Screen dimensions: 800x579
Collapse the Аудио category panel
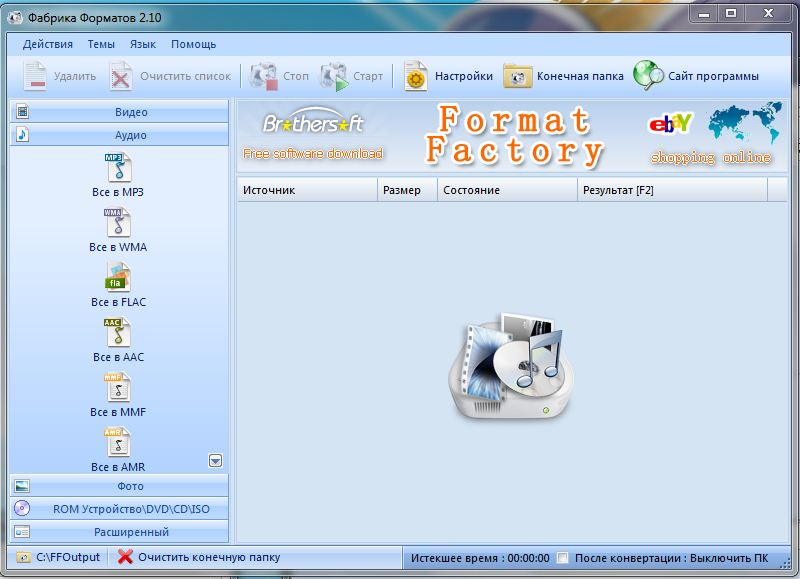119,135
